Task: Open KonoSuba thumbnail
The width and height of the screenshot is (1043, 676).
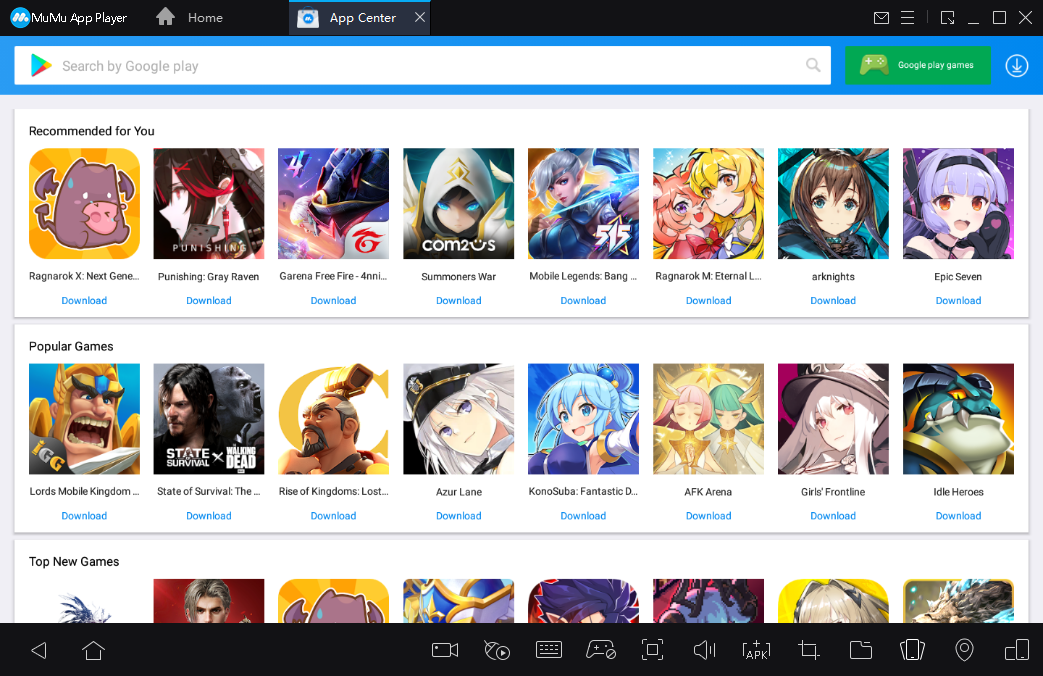Action: pos(583,419)
